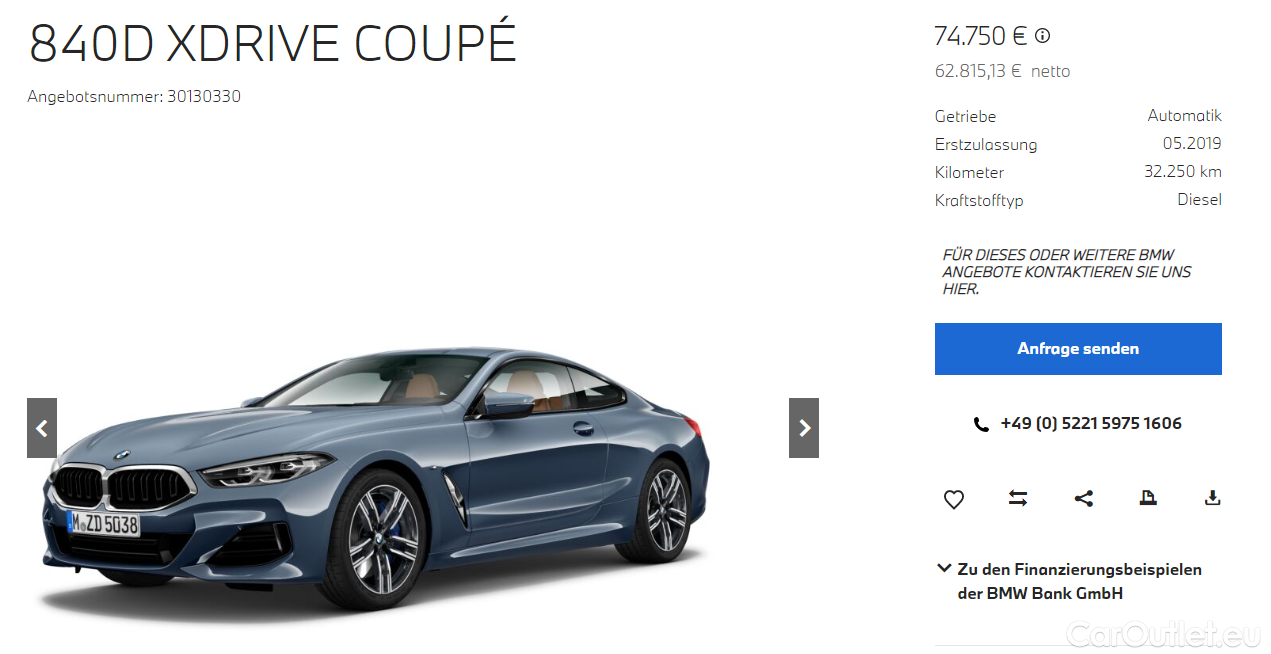Image resolution: width=1271 pixels, height=654 pixels.
Task: Call the number +49 (0) 5221 5975 1606
Action: [x=1091, y=424]
